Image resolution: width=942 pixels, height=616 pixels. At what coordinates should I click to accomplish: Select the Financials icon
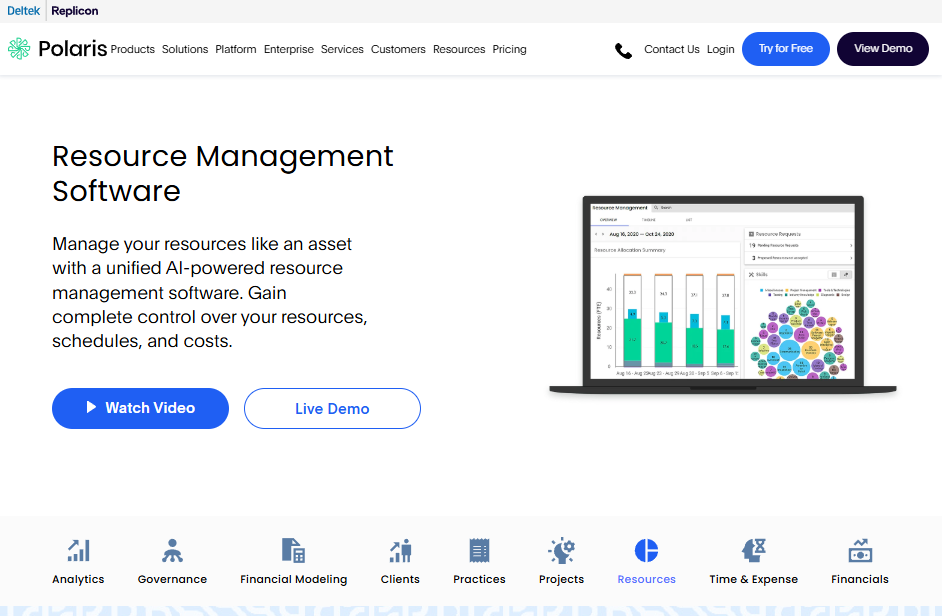(859, 550)
